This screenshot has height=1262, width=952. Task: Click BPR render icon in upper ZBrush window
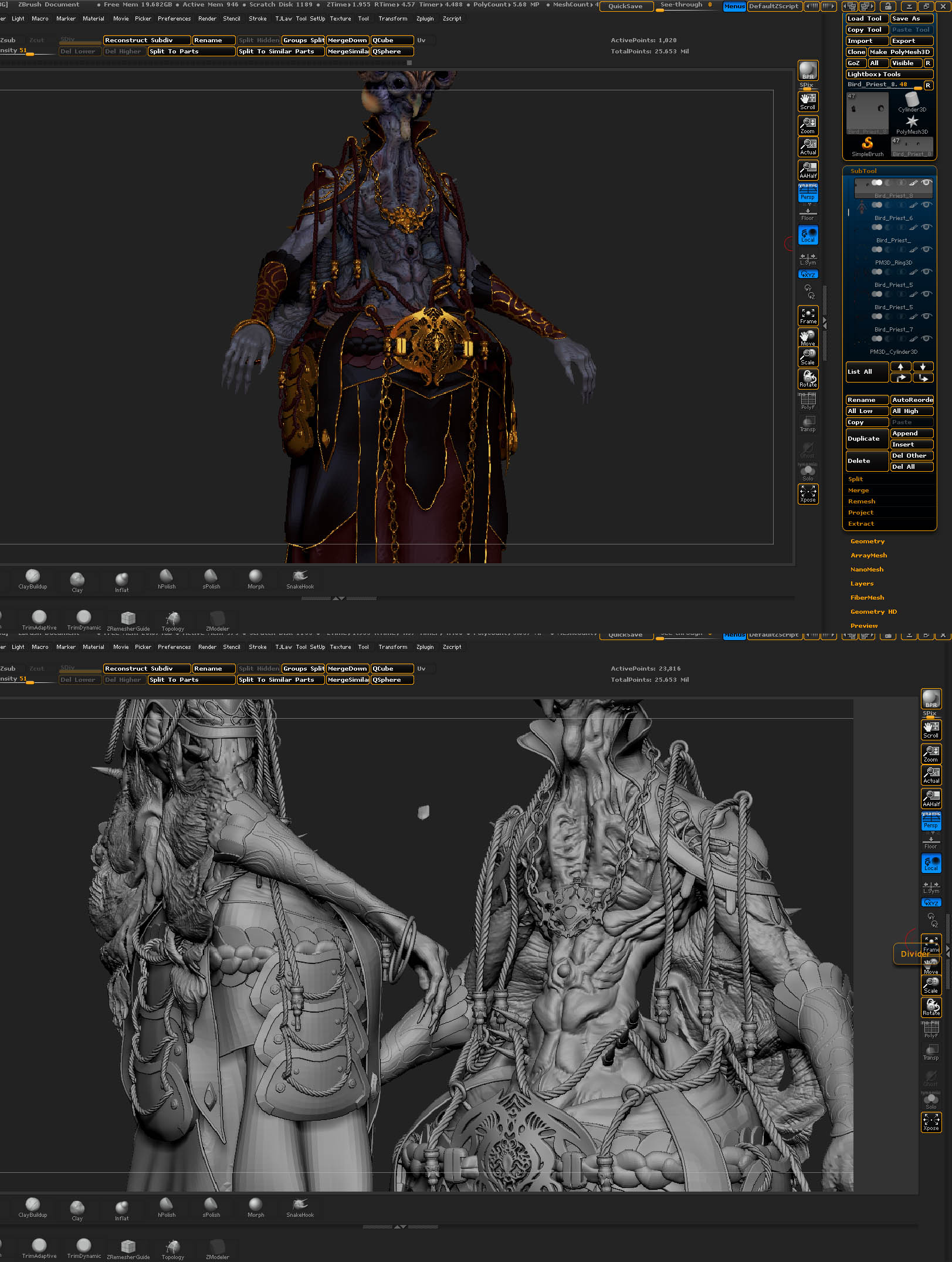coord(808,70)
